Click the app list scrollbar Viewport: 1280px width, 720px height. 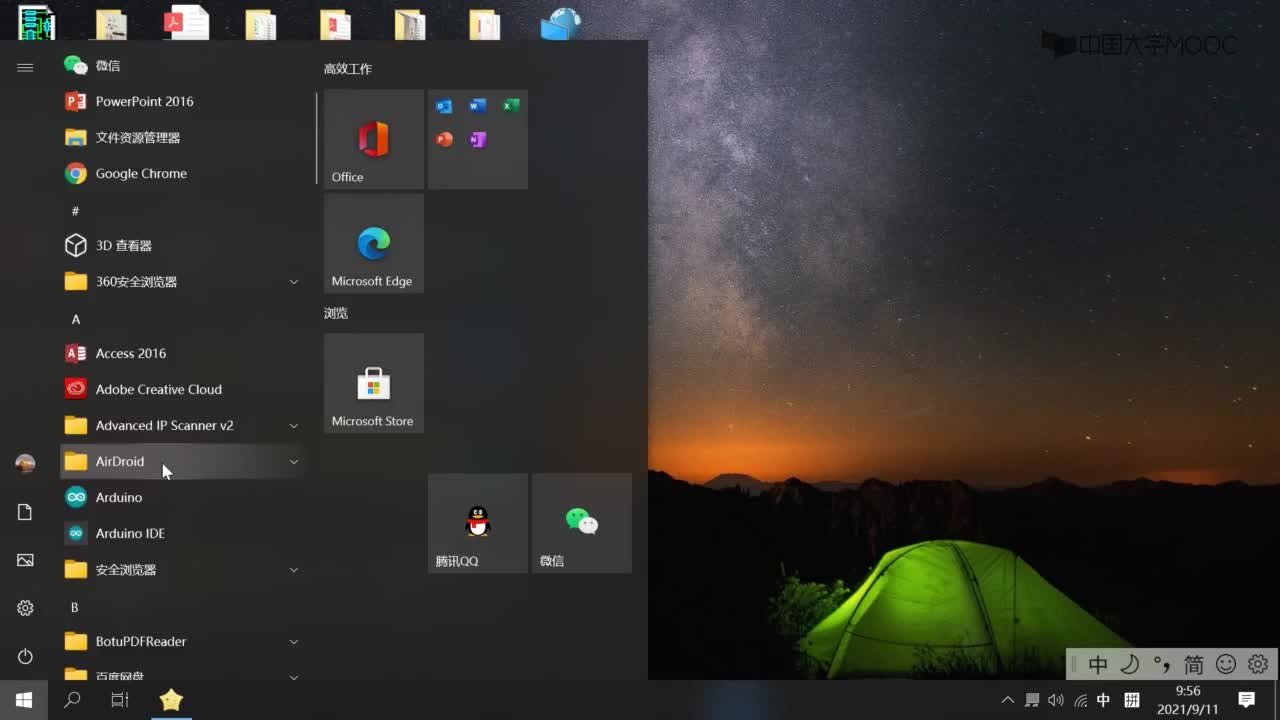317,138
